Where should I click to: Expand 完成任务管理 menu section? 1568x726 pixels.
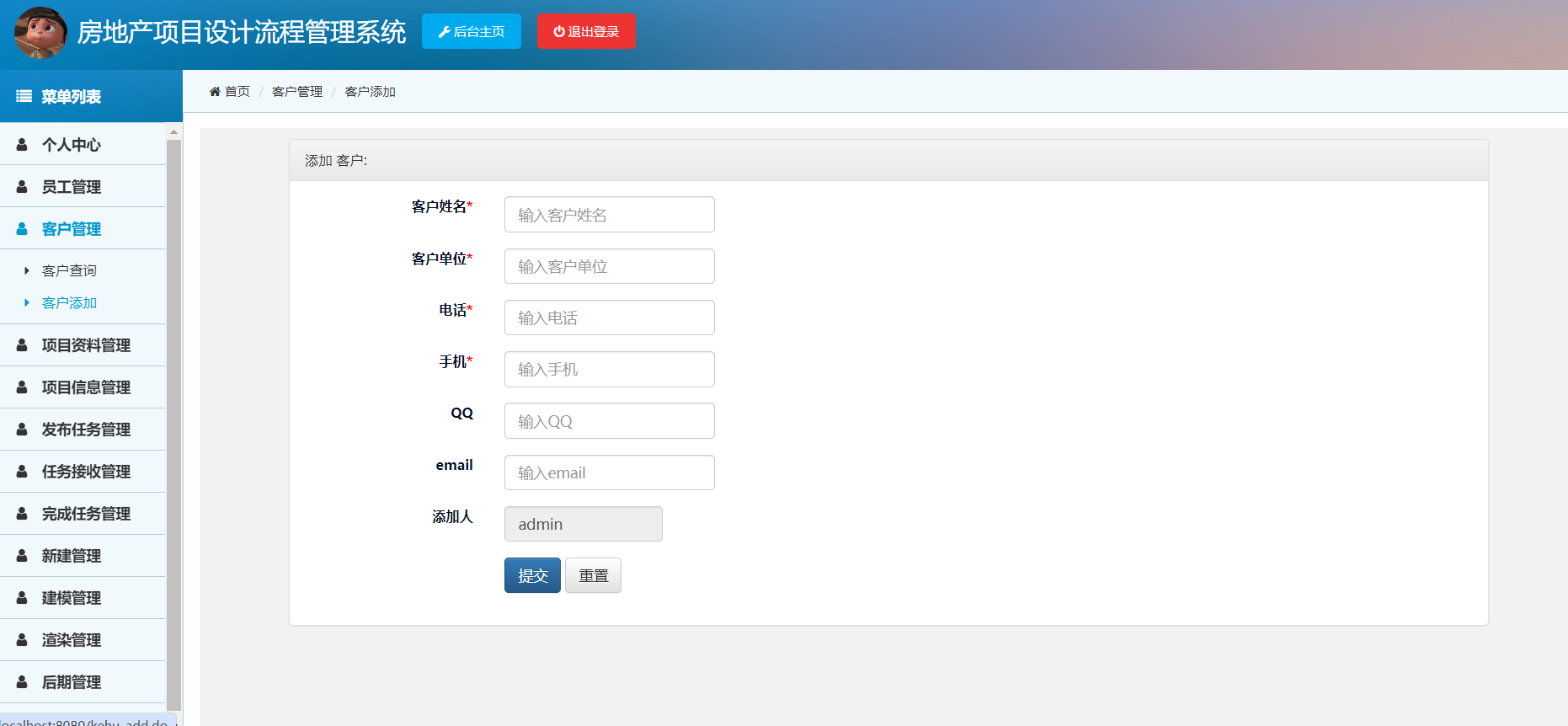click(x=83, y=514)
